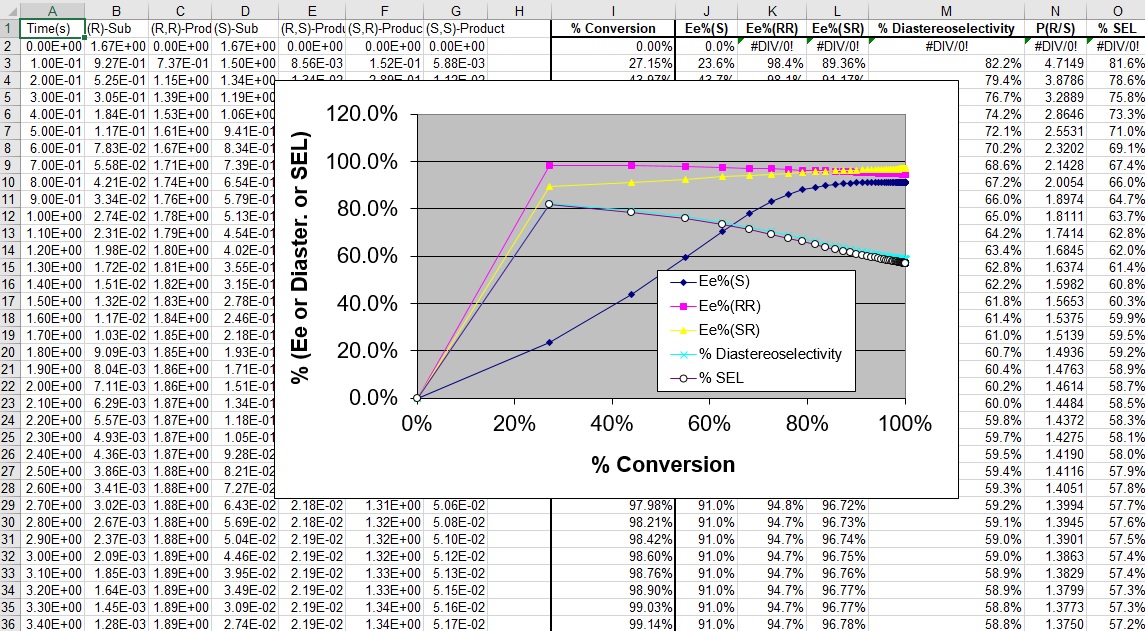Image resolution: width=1145 pixels, height=631 pixels.
Task: Click the Ee%(S) header cell in column J
Action: [708, 28]
